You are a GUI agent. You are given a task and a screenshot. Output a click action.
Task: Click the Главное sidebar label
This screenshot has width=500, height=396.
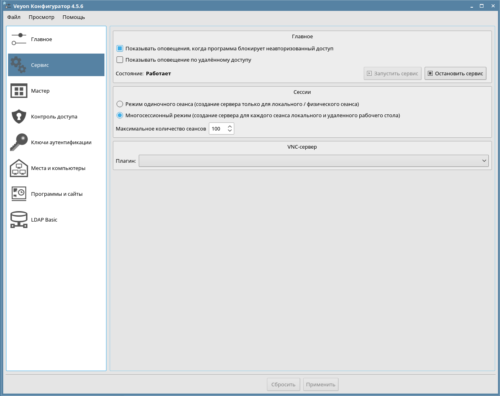click(x=41, y=39)
